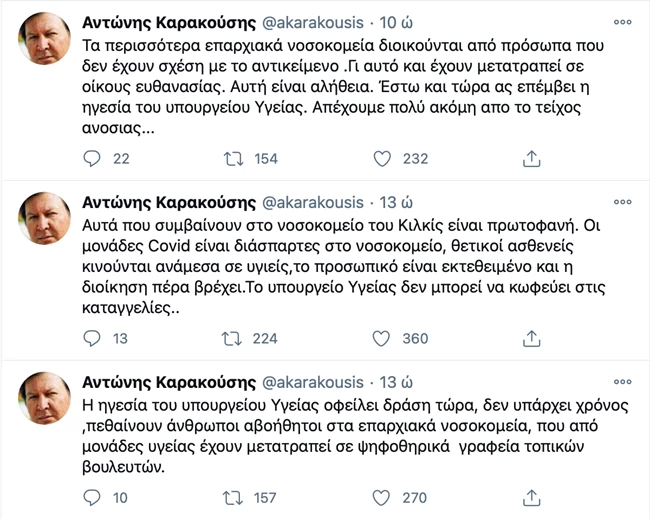Retweet the tweet with 154 retweets
Viewport: 650px width, 519px height.
pyautogui.click(x=233, y=158)
